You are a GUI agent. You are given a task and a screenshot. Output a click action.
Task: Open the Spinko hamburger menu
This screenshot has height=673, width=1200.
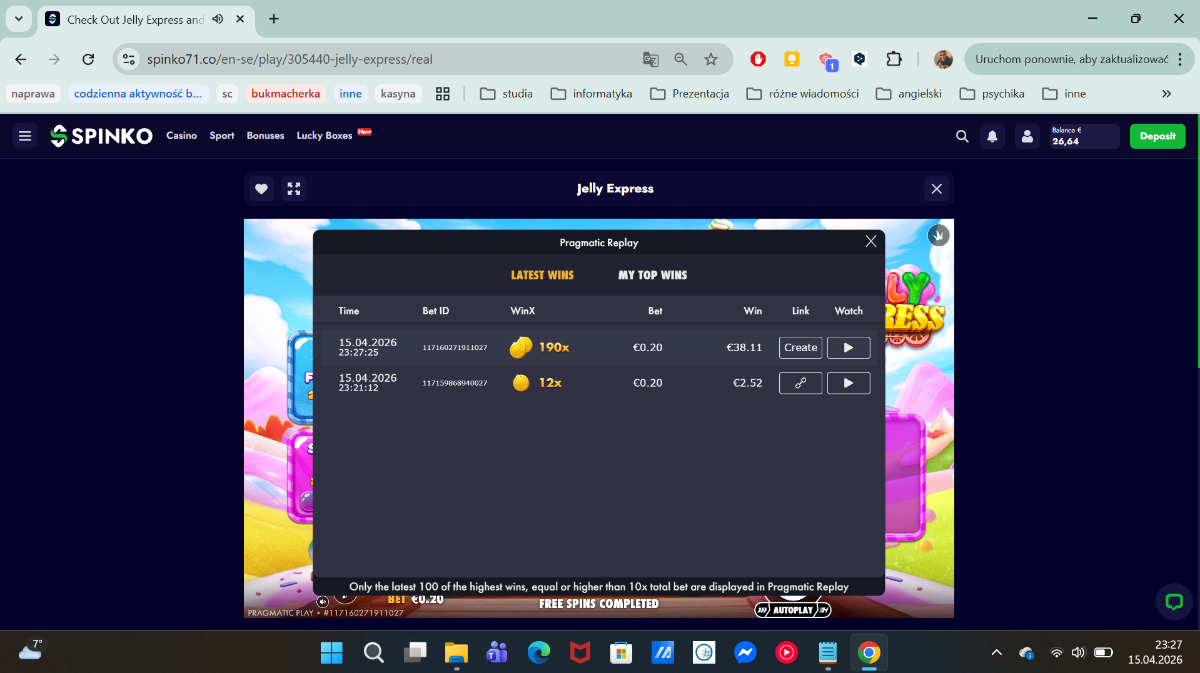point(26,136)
